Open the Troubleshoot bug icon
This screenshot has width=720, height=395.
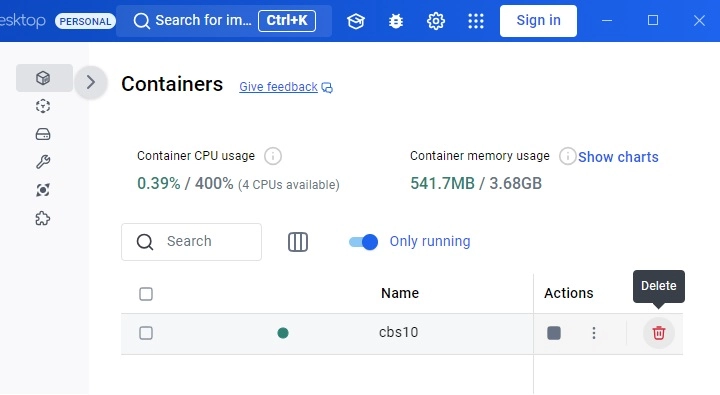(x=396, y=21)
